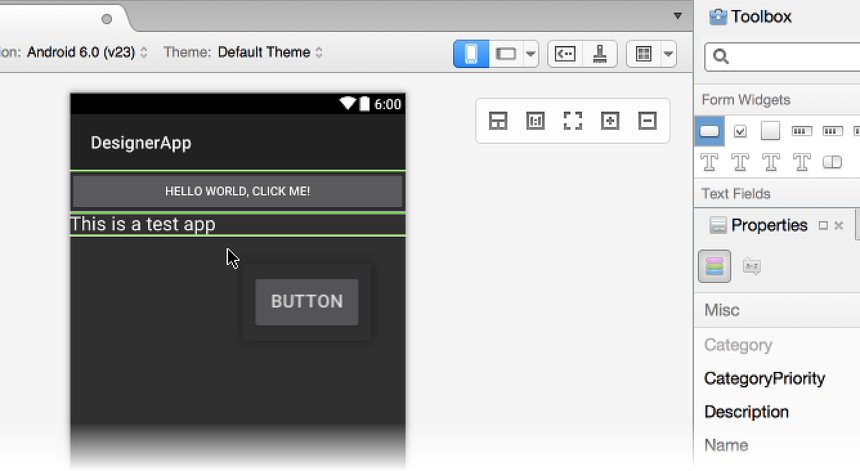
Task: Select the Category property row
Action: click(777, 345)
